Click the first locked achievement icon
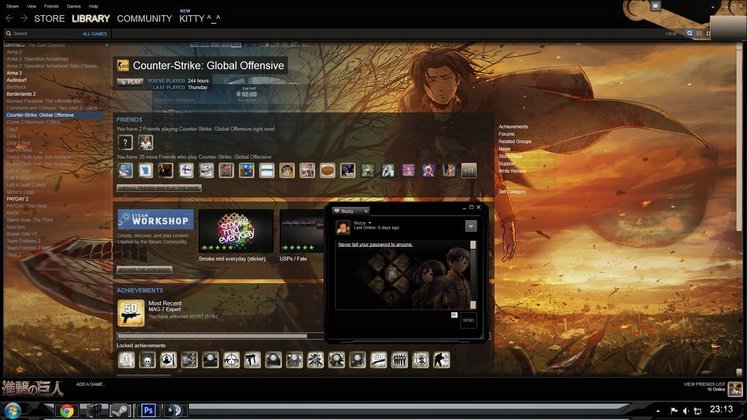The image size is (747, 420). 126,360
